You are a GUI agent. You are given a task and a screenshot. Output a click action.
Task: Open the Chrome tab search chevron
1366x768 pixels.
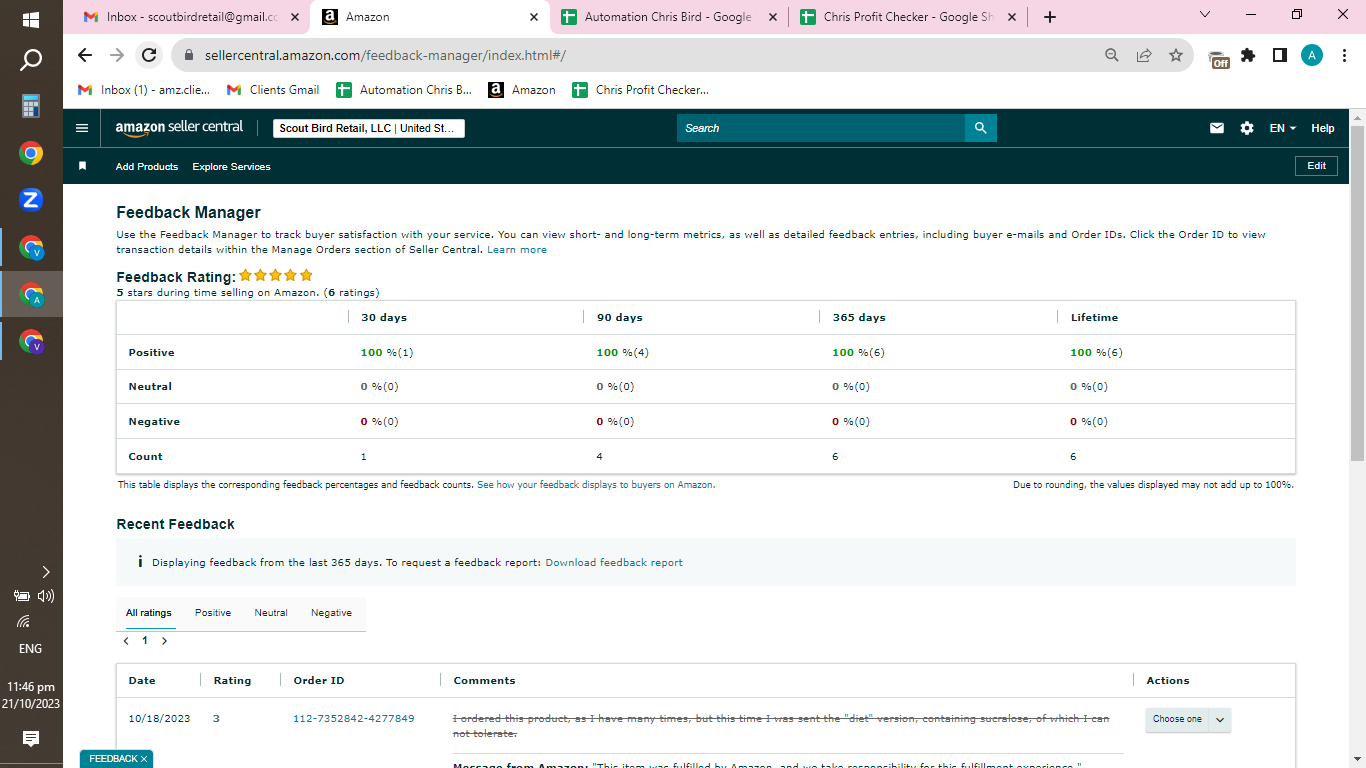(x=1204, y=14)
